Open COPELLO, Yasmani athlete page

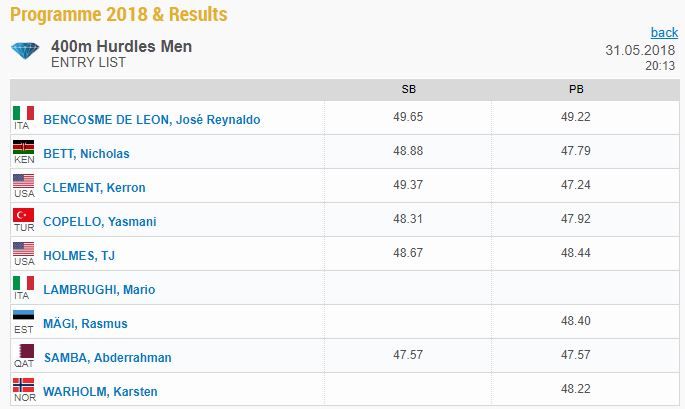(100, 222)
